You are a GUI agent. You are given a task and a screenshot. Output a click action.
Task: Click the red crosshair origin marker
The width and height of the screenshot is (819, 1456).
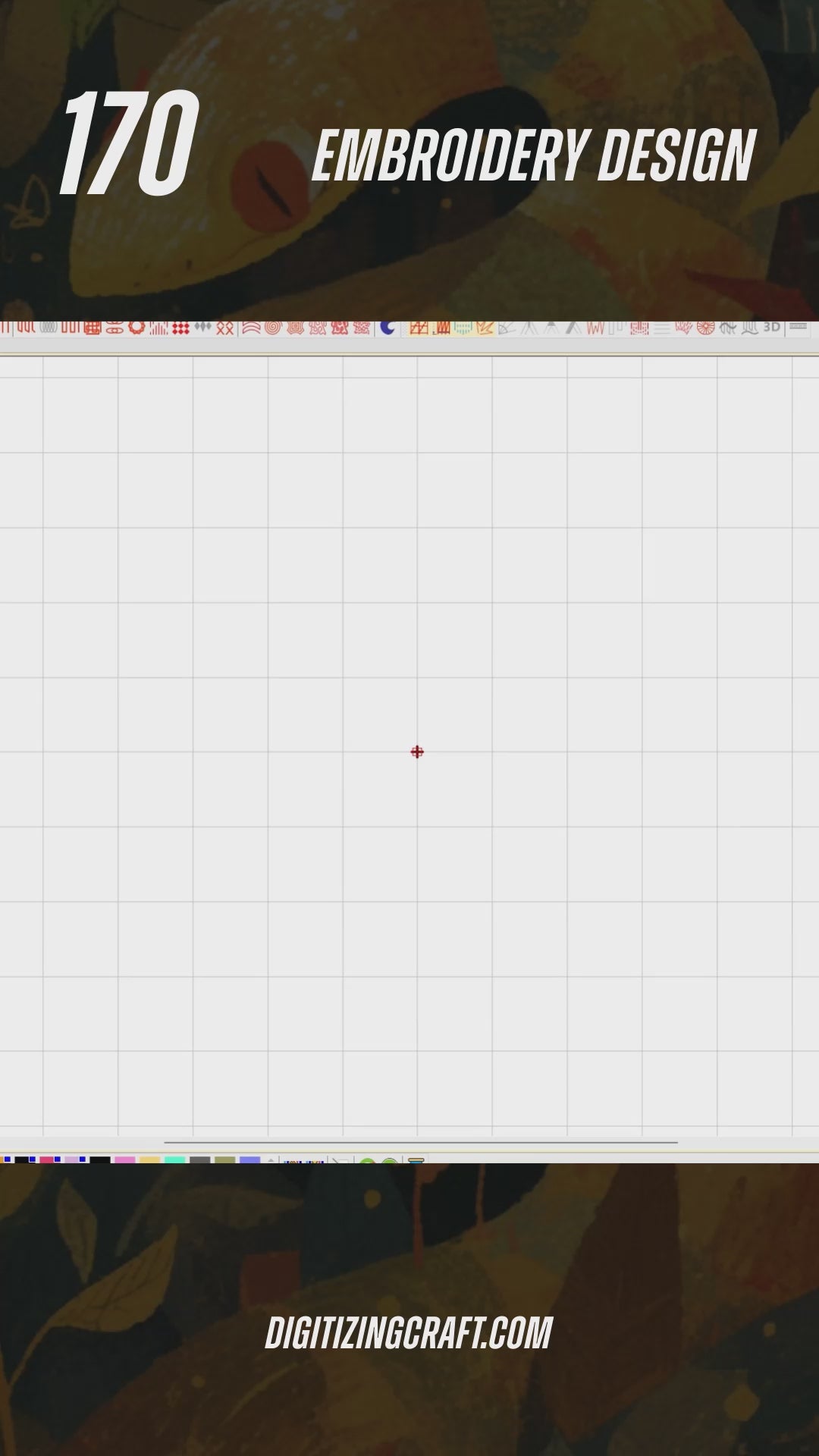tap(417, 752)
